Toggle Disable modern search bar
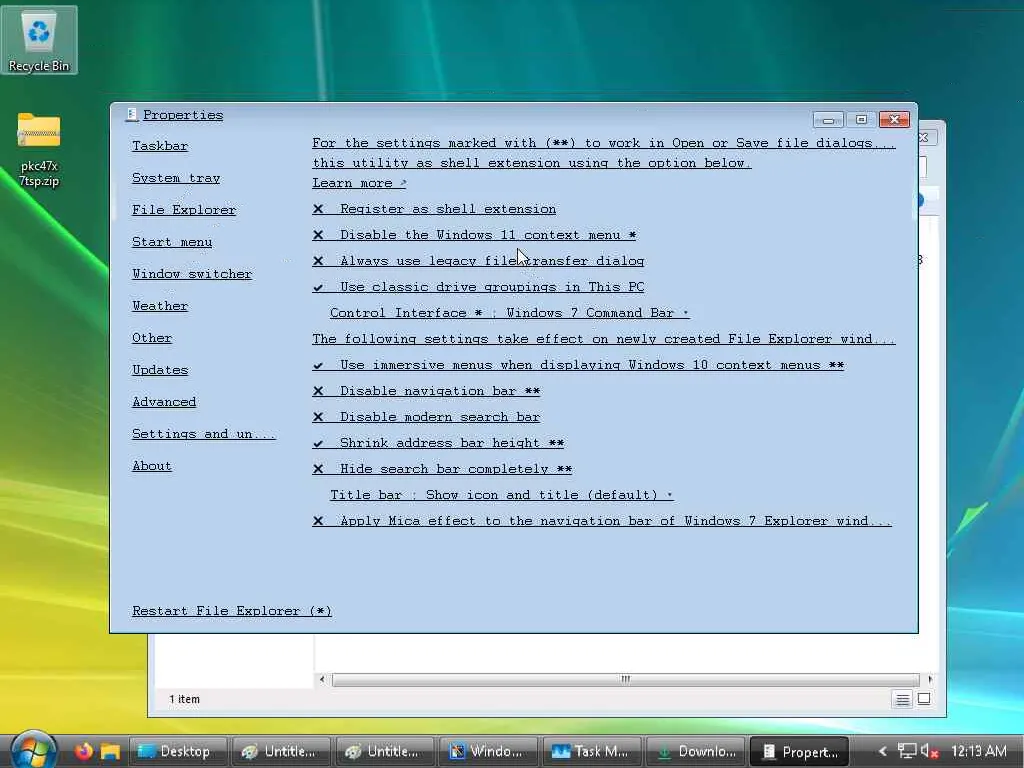 point(426,417)
